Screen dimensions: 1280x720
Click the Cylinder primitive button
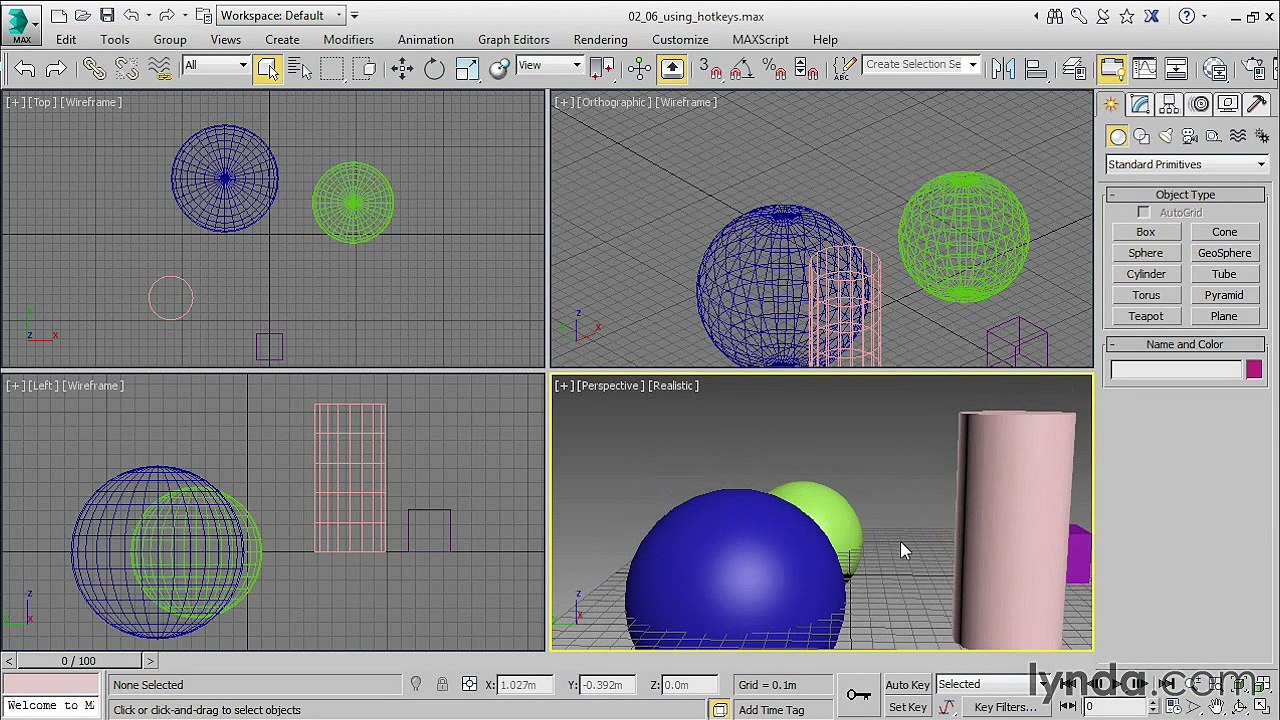pyautogui.click(x=1146, y=274)
